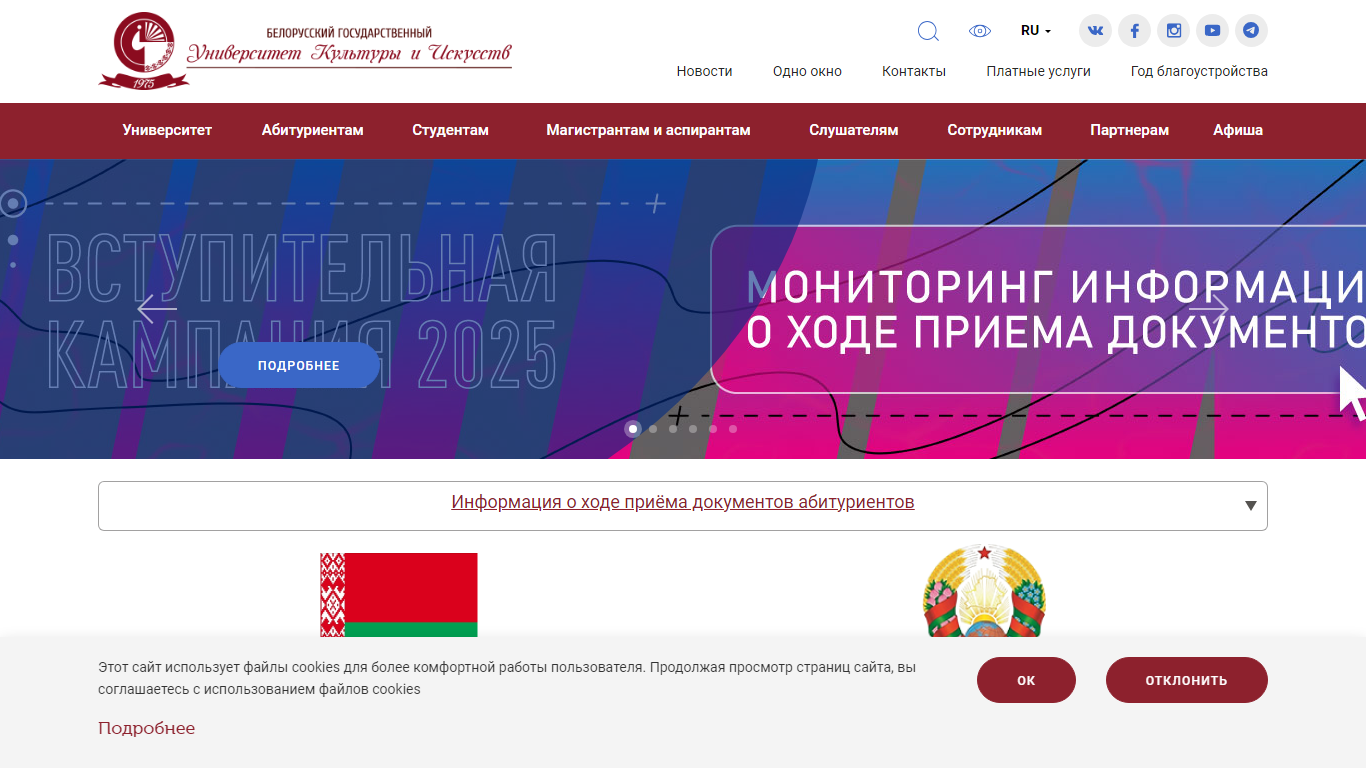Click the МОНИТОРИНГ ИНФОРМАЦИИ banner text
The image size is (1366, 768).
point(1056,310)
